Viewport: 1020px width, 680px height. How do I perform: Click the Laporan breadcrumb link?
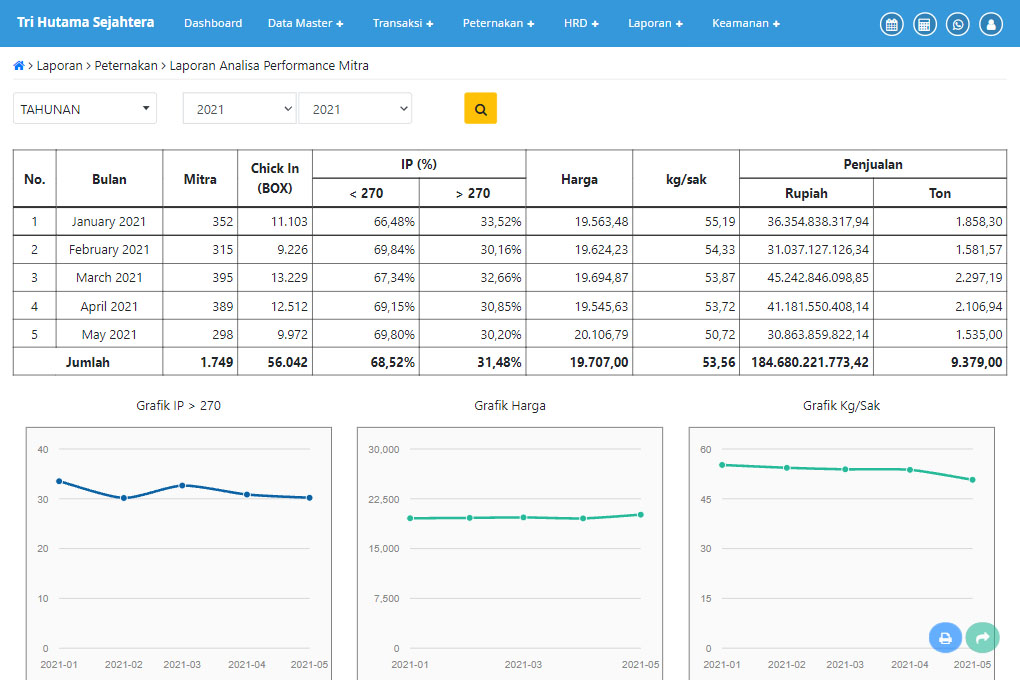59,66
